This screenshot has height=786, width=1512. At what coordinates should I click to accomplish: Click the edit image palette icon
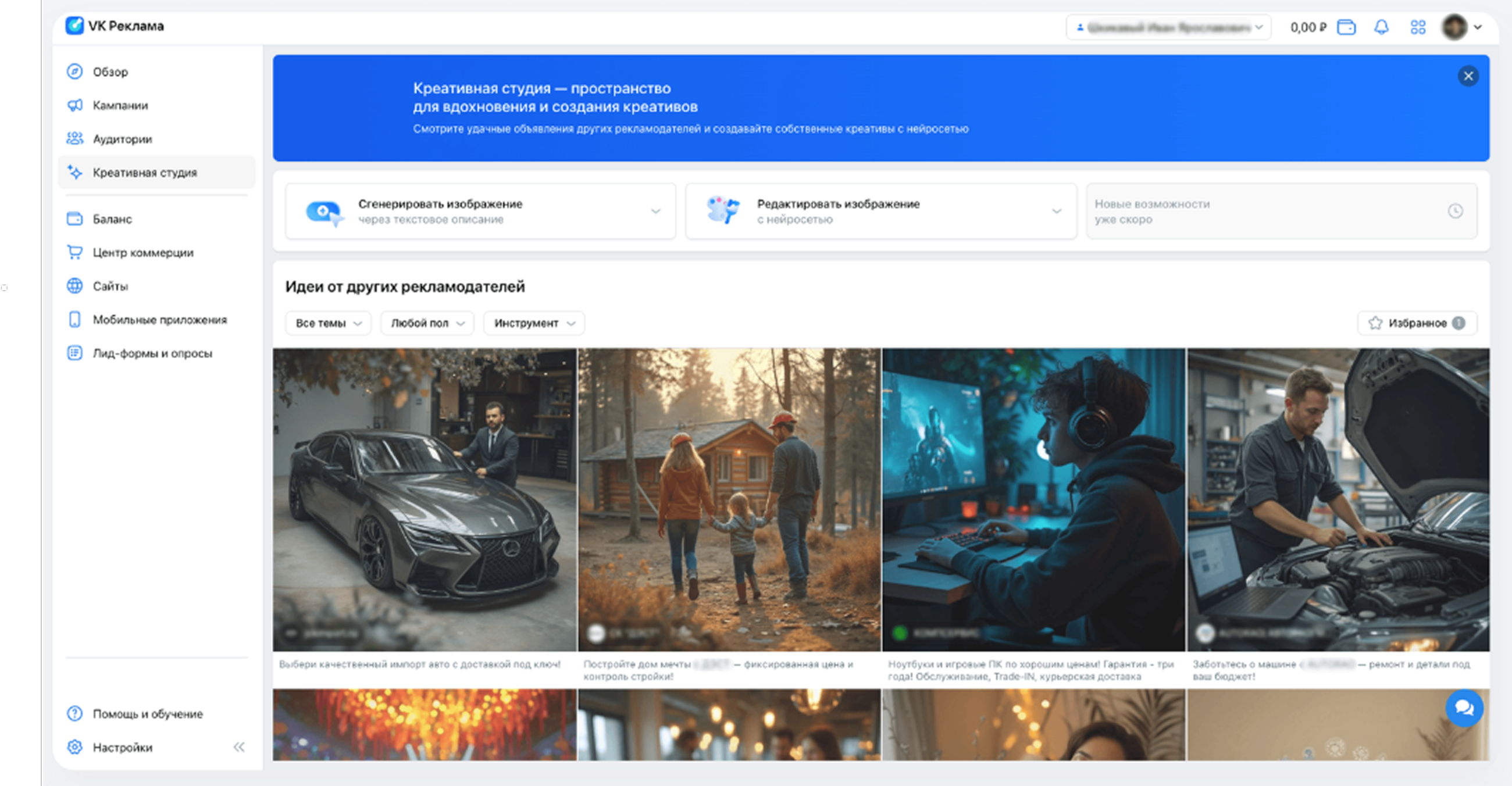(723, 210)
